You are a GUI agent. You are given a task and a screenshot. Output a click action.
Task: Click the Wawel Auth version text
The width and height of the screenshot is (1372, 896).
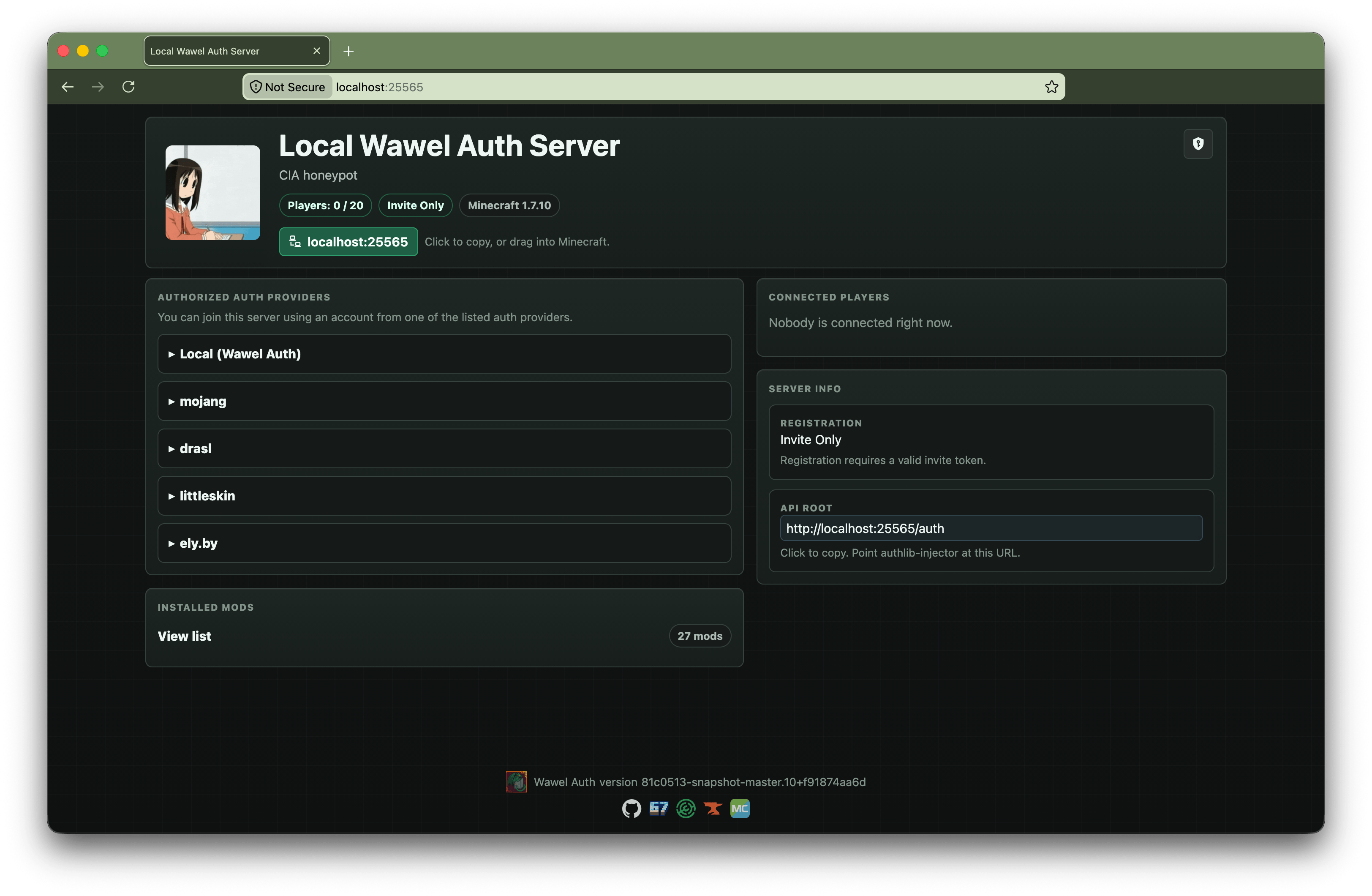point(700,782)
